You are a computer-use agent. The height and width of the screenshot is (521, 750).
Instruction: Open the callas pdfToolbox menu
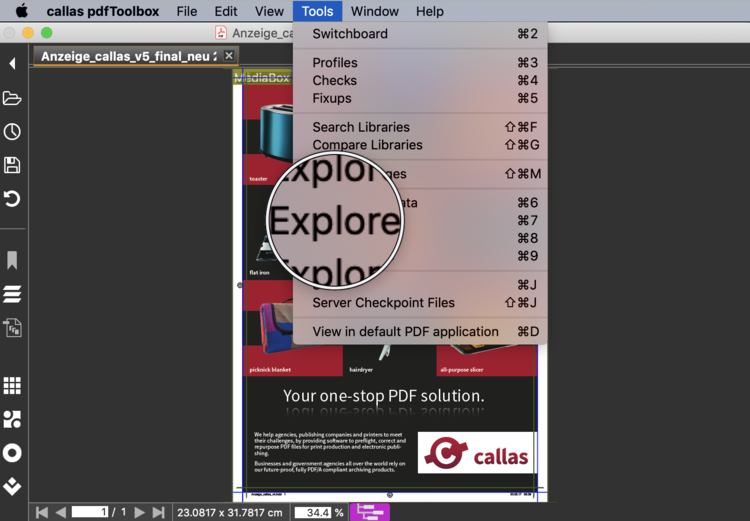coord(103,11)
